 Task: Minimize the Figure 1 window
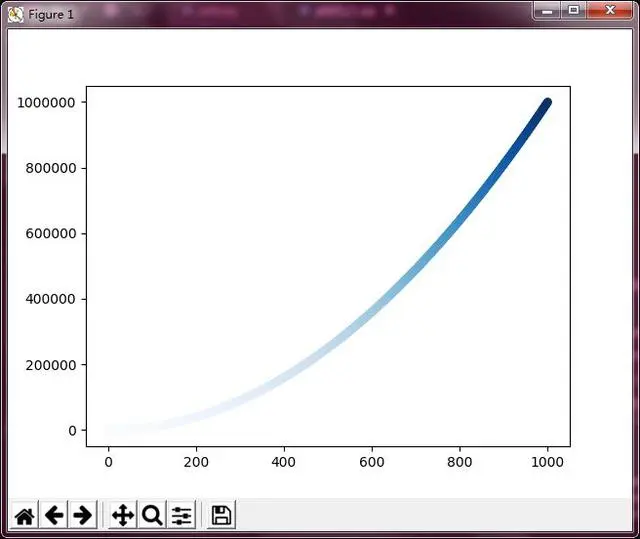pos(547,10)
